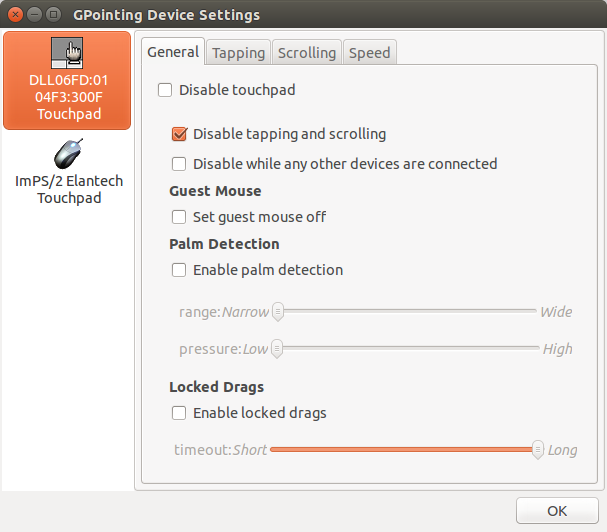Uncheck Disable tapping and scrolling

click(x=179, y=134)
